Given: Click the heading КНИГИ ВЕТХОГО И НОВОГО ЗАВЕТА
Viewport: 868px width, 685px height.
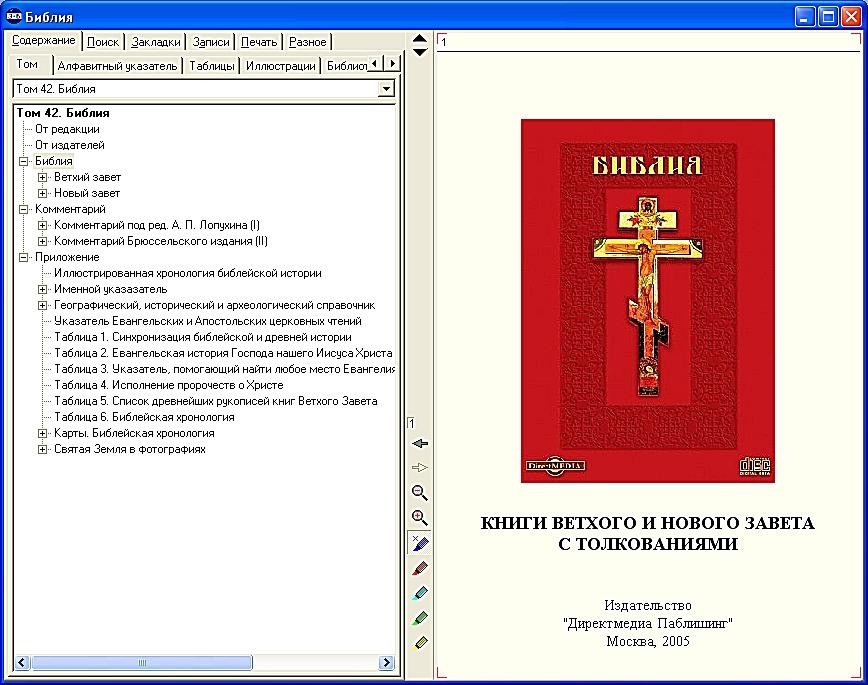Looking at the screenshot, I should (648, 523).
